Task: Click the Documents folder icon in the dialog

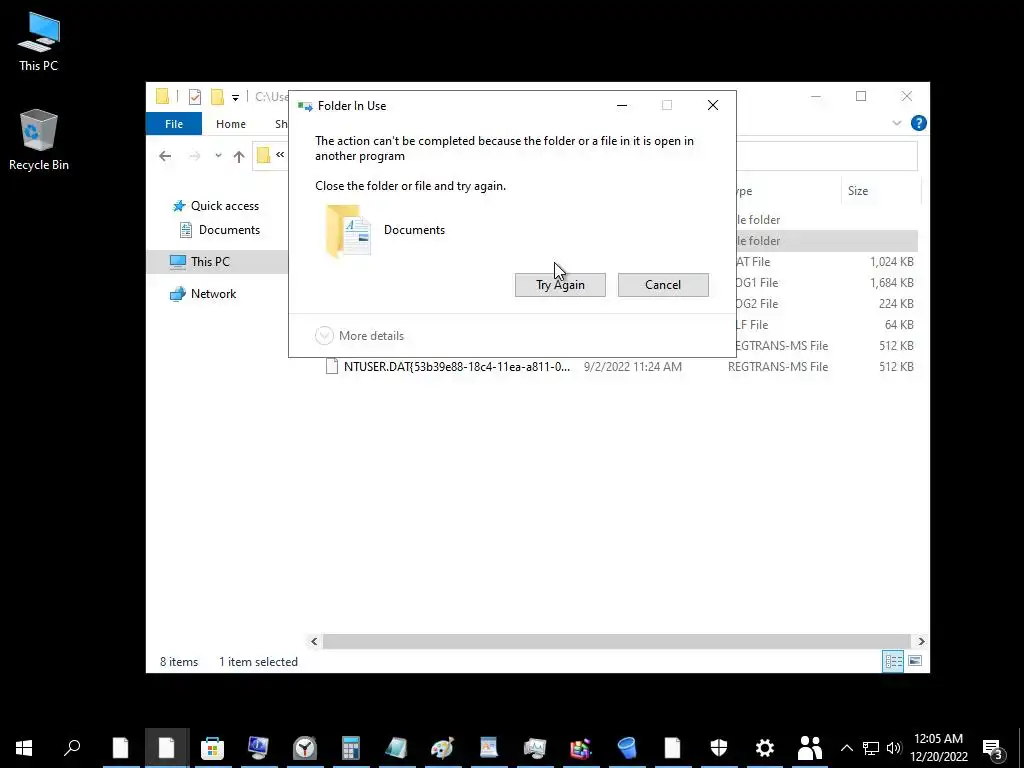Action: pyautogui.click(x=349, y=231)
